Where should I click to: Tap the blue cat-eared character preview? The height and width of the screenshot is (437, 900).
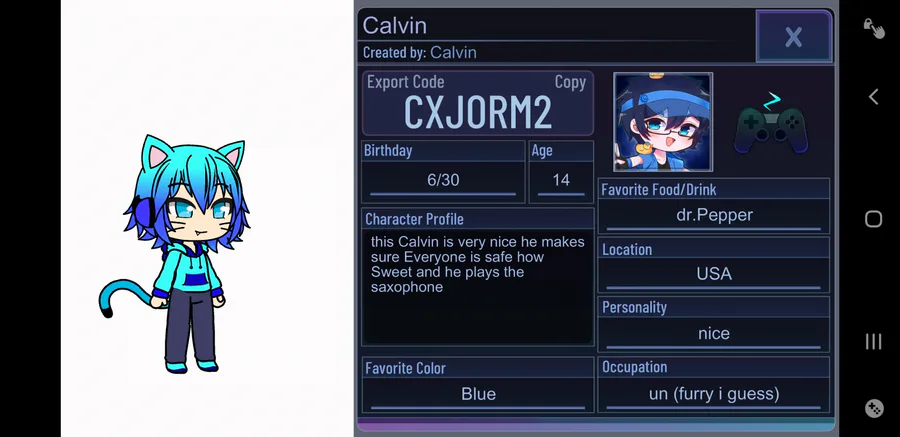pos(174,254)
